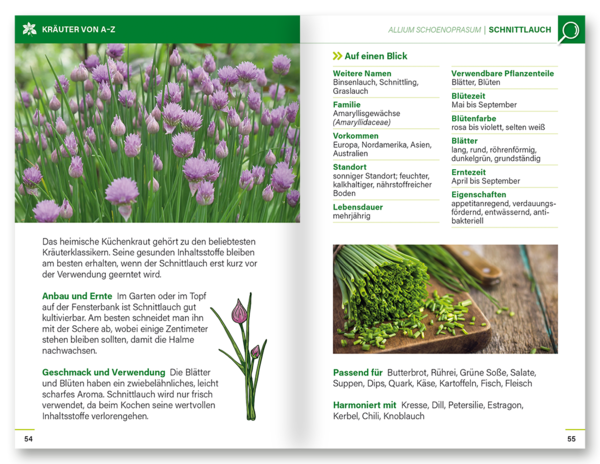The image size is (600, 464).
Task: Click the Harmoniert mit label
Action: click(x=367, y=405)
